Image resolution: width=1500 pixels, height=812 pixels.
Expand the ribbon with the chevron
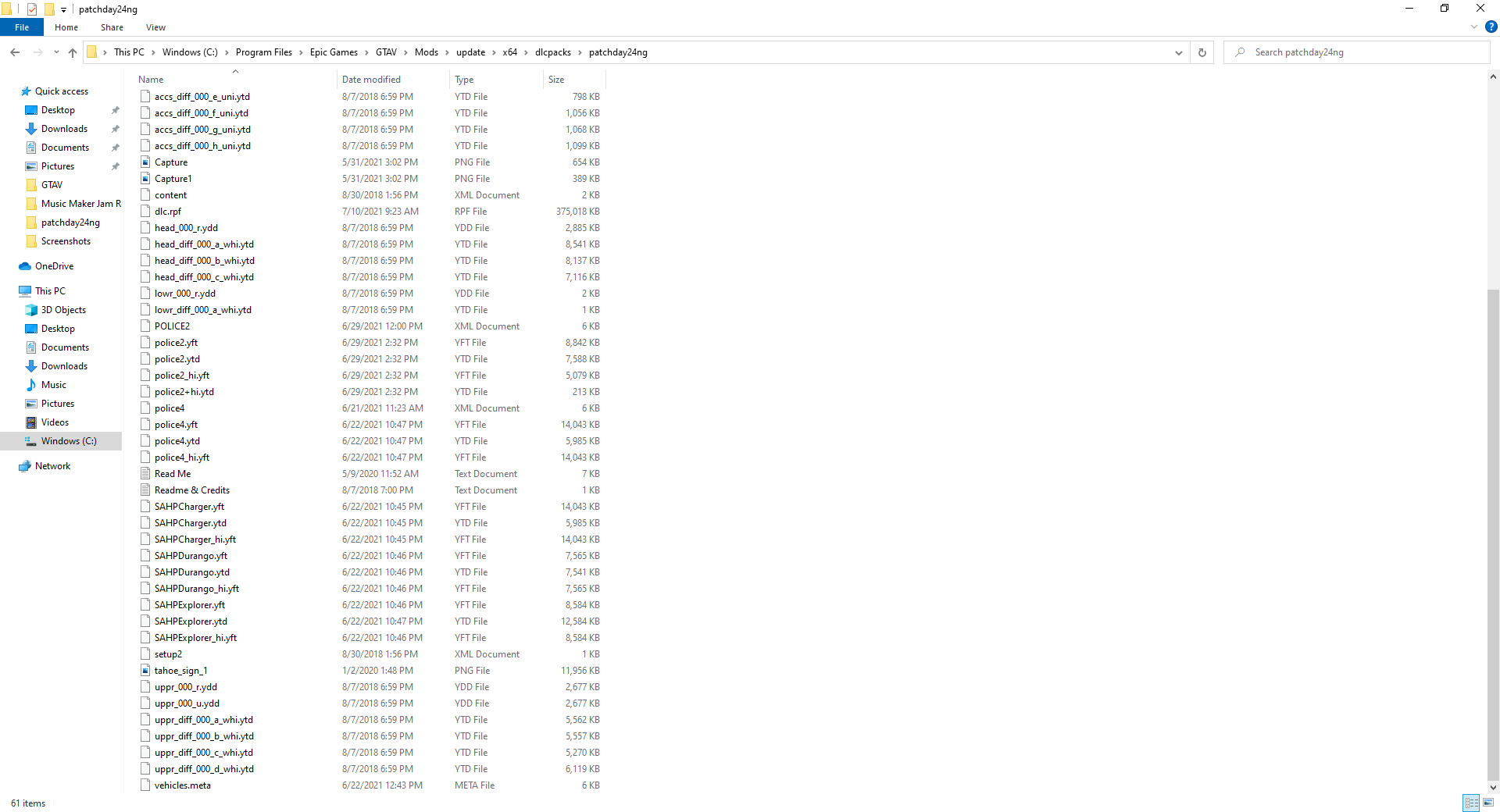click(1473, 27)
